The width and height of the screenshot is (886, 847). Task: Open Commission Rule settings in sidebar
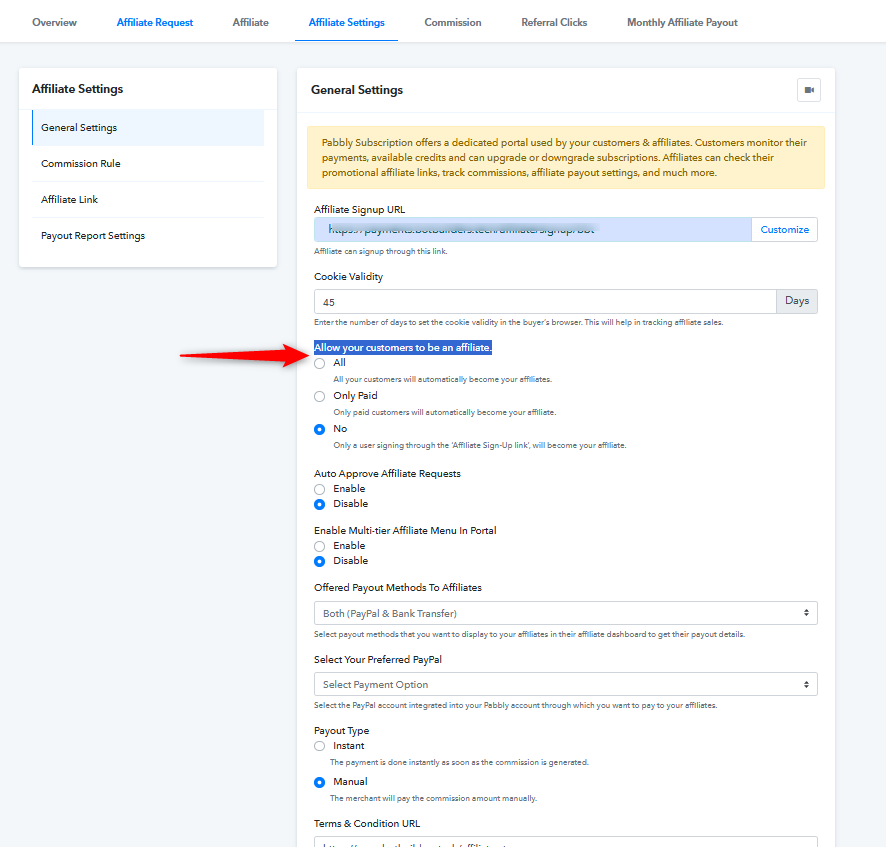coord(81,164)
